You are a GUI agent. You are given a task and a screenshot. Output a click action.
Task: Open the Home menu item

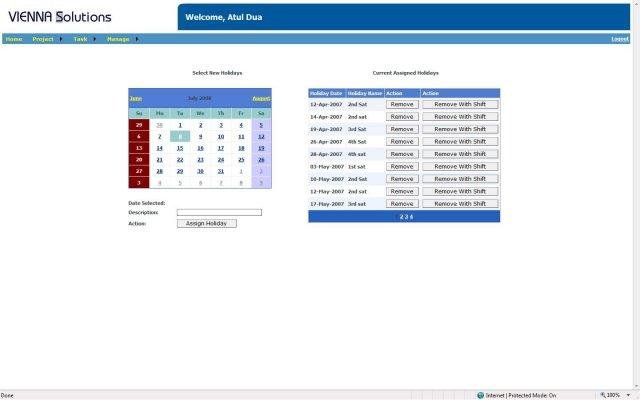point(14,39)
